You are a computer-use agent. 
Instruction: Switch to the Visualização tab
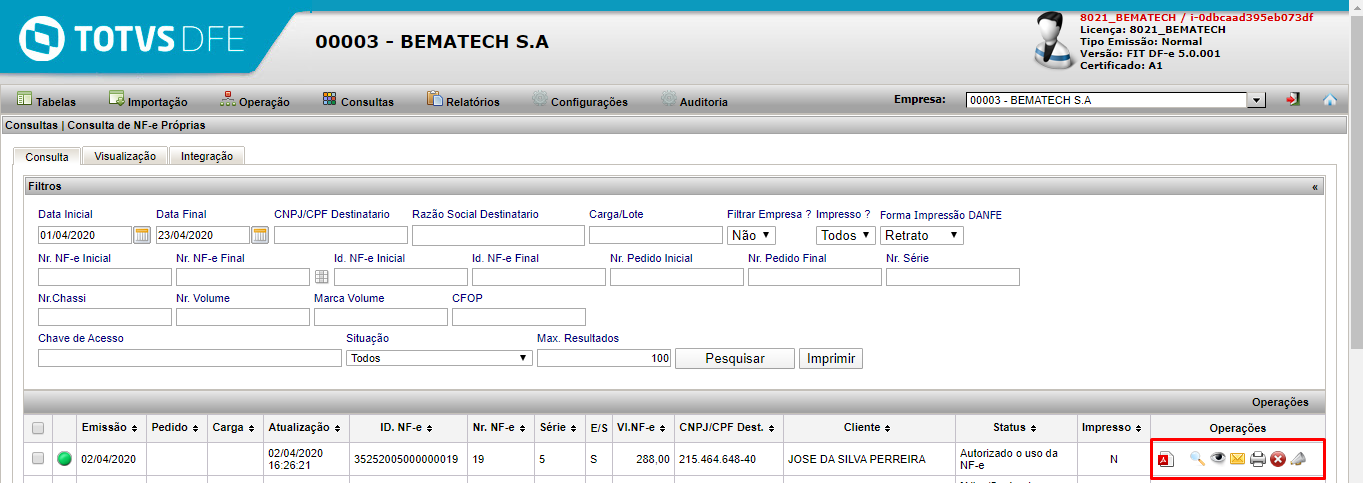(x=125, y=156)
